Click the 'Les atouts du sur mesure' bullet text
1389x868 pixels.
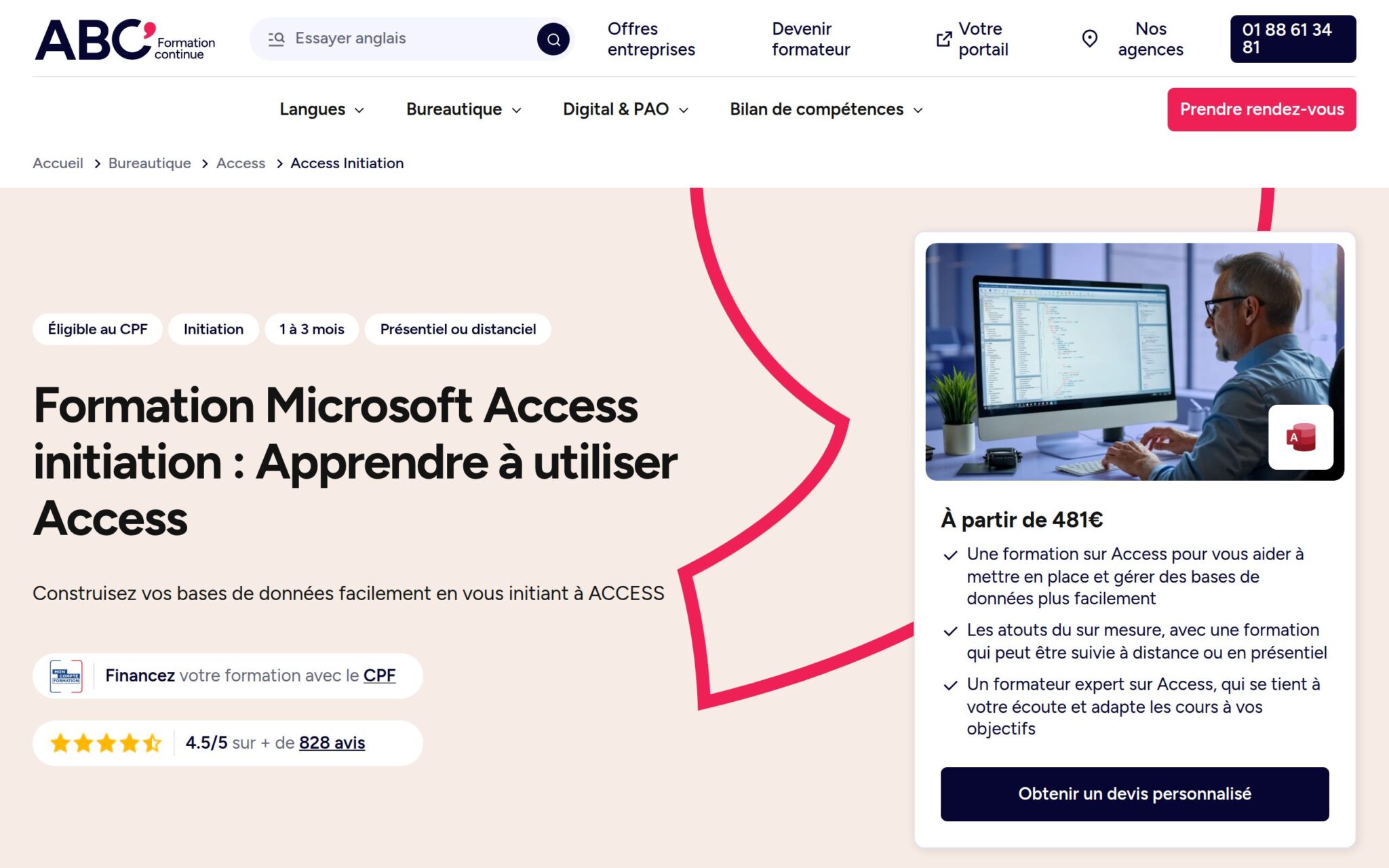point(1147,642)
